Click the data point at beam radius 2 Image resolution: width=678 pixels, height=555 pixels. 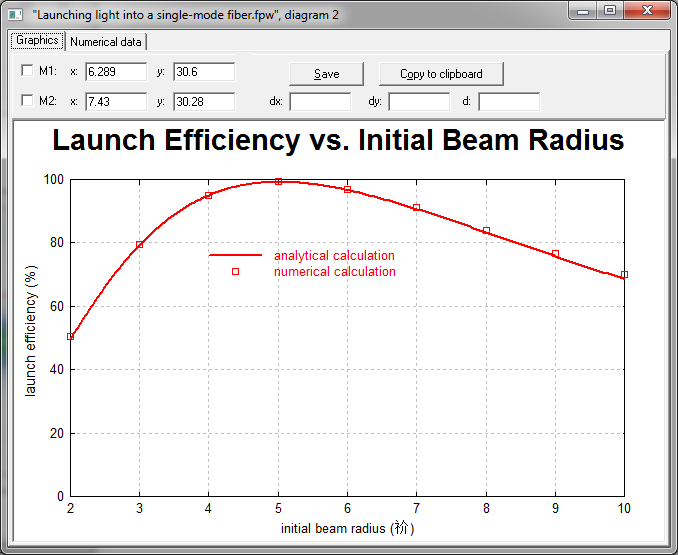pos(70,336)
